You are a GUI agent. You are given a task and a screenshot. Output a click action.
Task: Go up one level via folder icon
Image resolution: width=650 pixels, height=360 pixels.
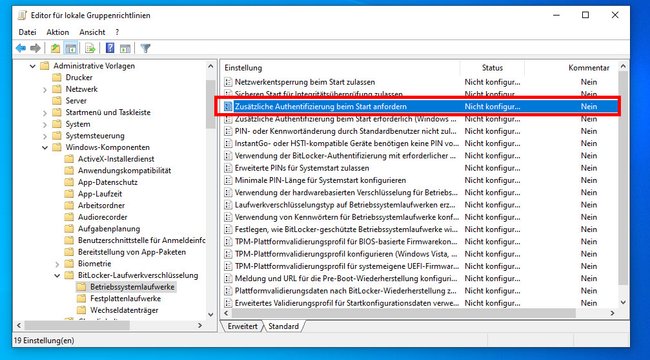55,49
